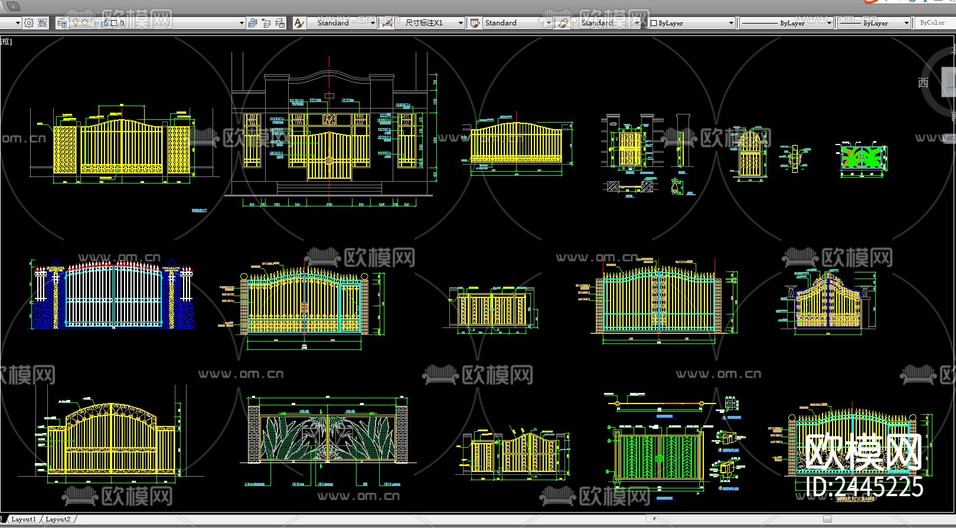The height and width of the screenshot is (528, 956).
Task: Open the Dimension Style manager icon
Action: (386, 23)
